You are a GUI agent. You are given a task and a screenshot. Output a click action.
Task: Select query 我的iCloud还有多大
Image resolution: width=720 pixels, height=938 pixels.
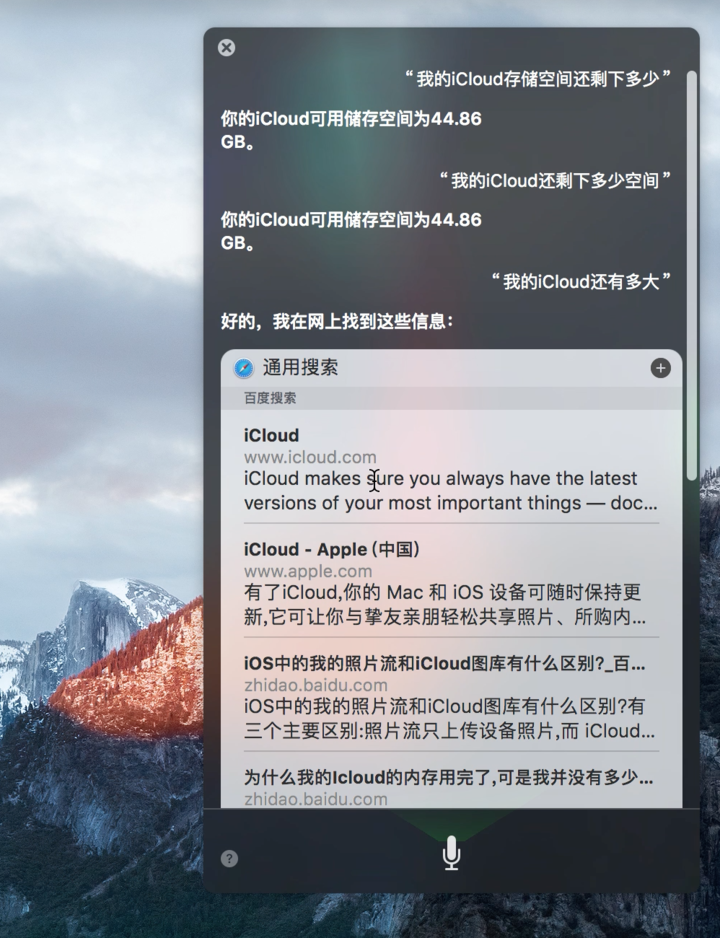pos(581,281)
